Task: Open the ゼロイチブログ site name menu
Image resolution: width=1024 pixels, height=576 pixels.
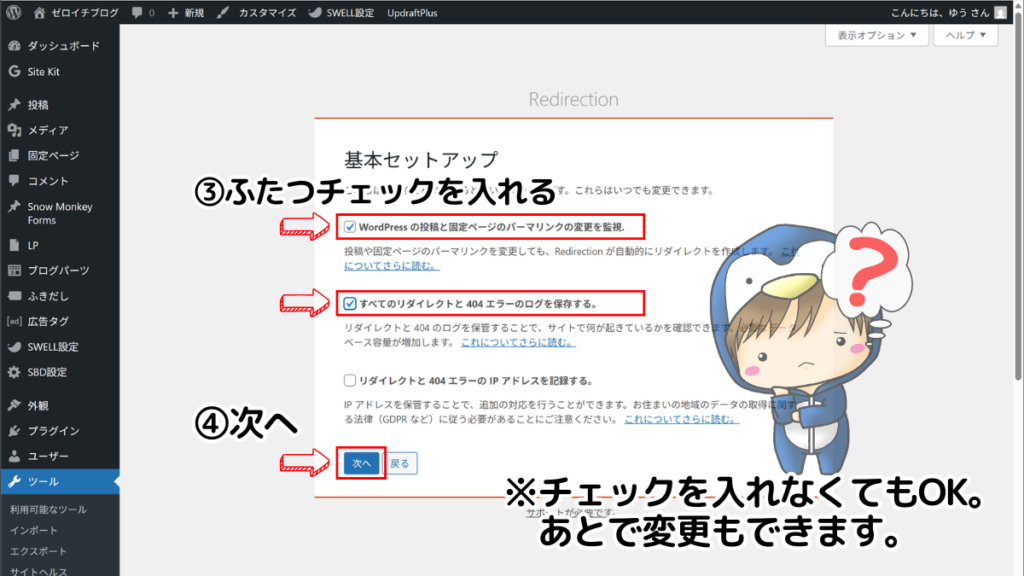Action: coord(85,12)
